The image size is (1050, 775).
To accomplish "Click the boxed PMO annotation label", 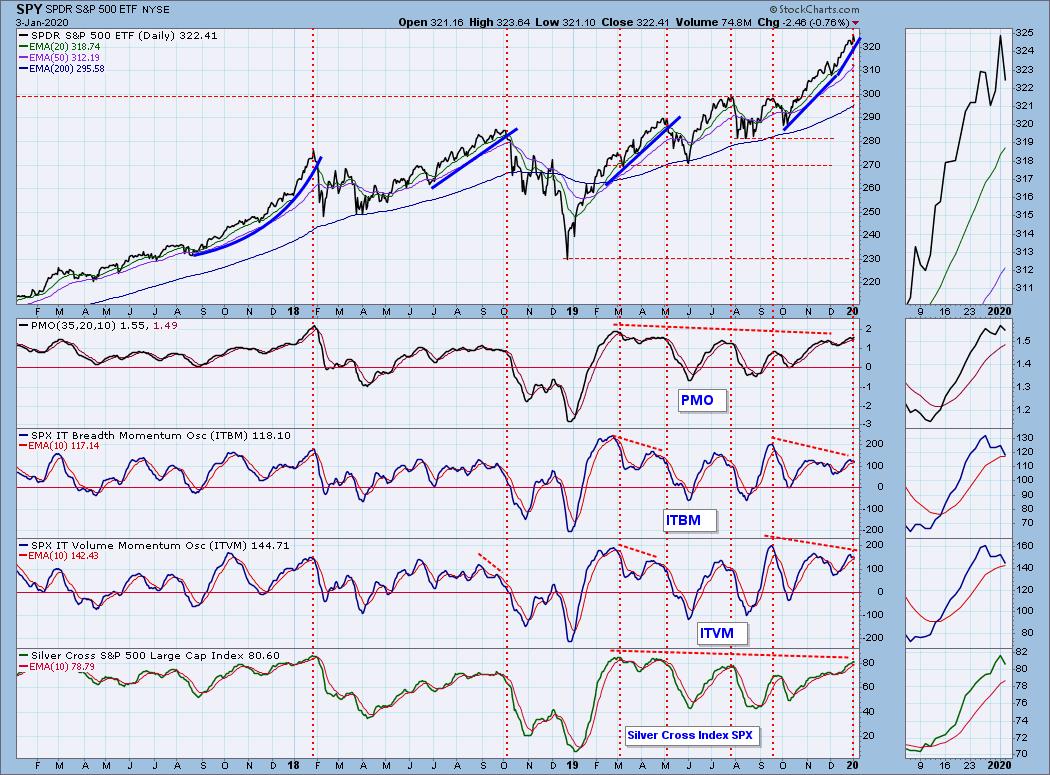I will point(701,401).
